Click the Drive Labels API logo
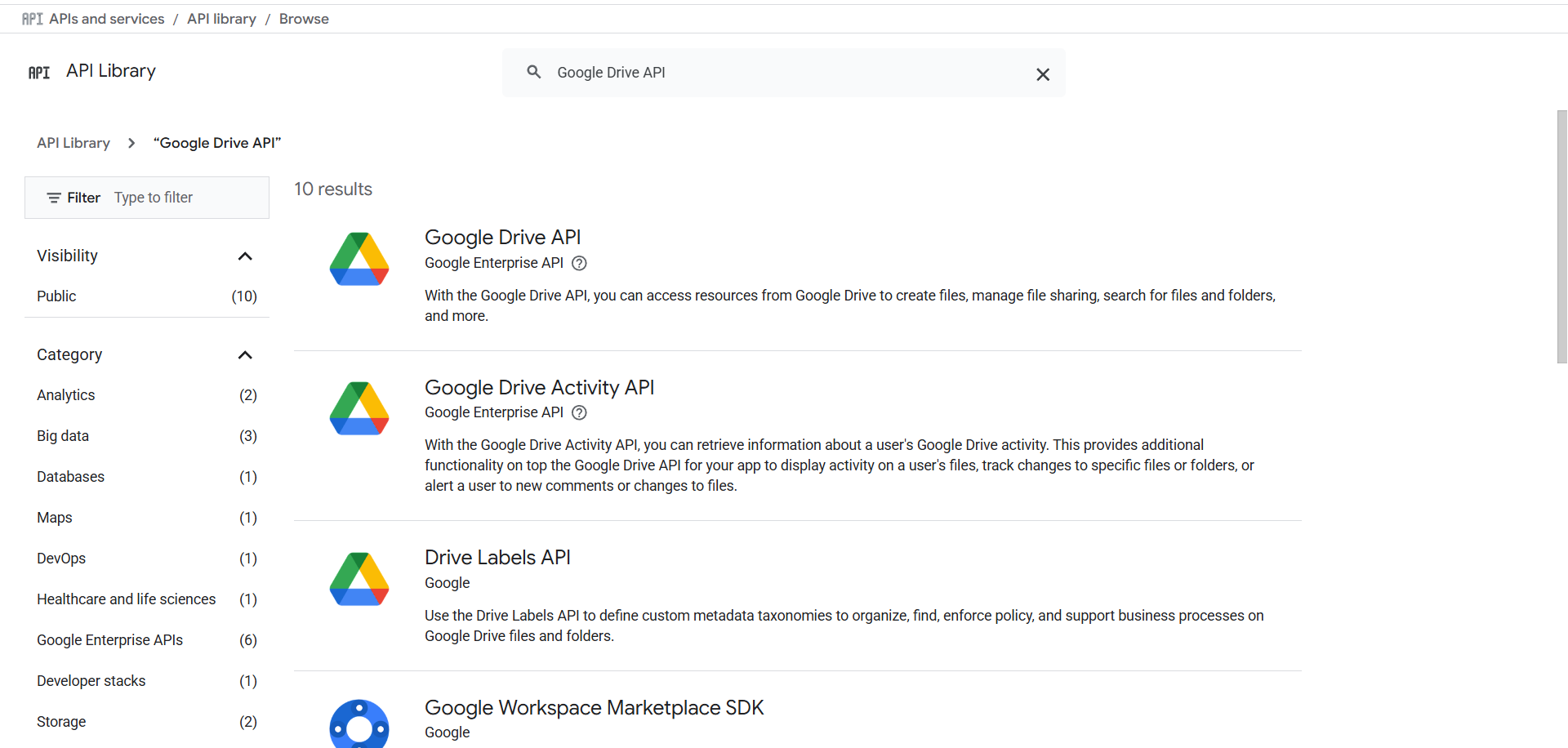This screenshot has height=748, width=1568. [x=359, y=579]
